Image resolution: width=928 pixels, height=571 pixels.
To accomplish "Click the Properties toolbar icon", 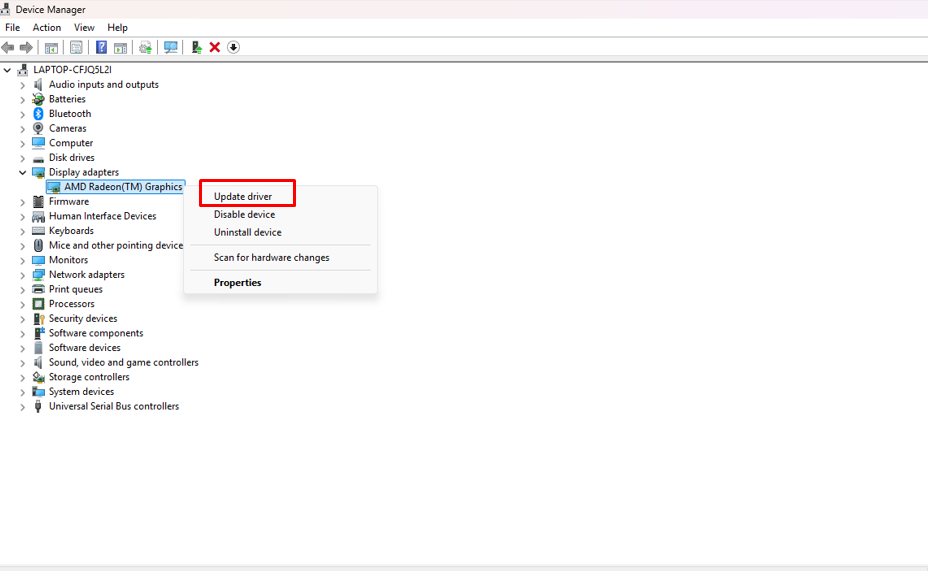I will [76, 47].
